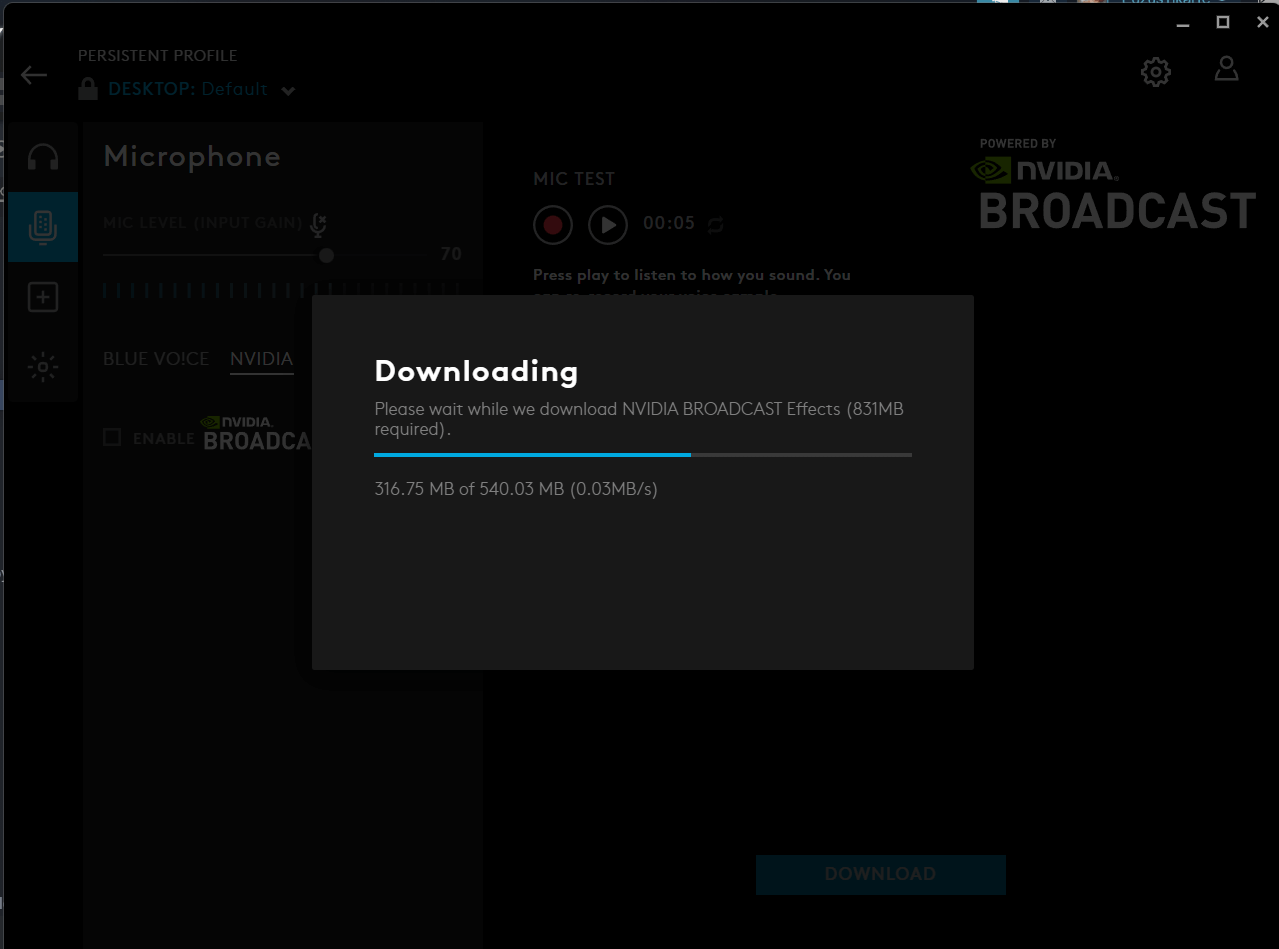Image resolution: width=1279 pixels, height=949 pixels.
Task: Click the mic level input gain slider
Action: 326,256
